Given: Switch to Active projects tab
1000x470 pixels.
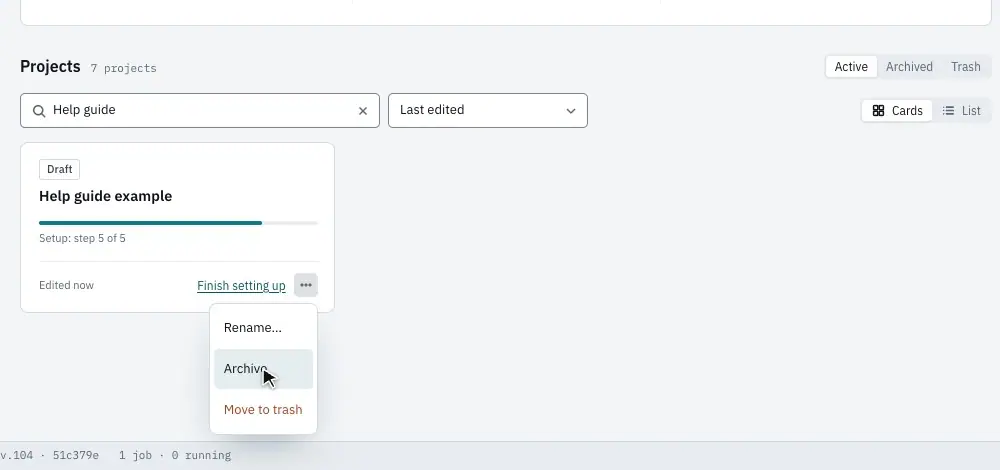Looking at the screenshot, I should click(851, 67).
